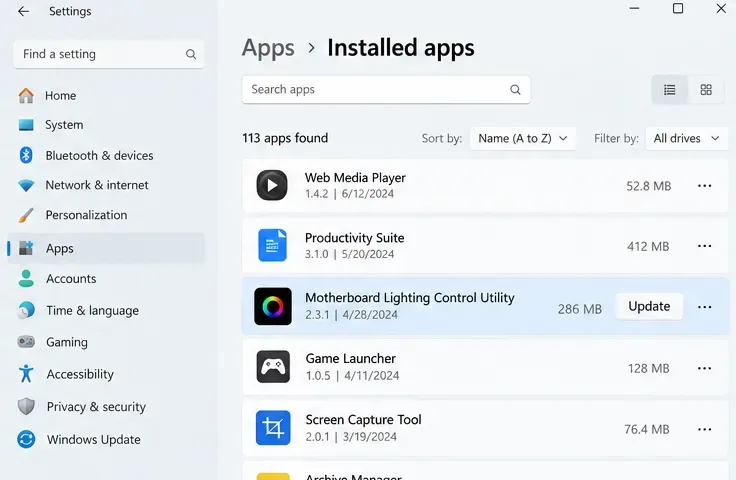
Task: Click the Gaming controller icon in sidebar
Action: 26,342
